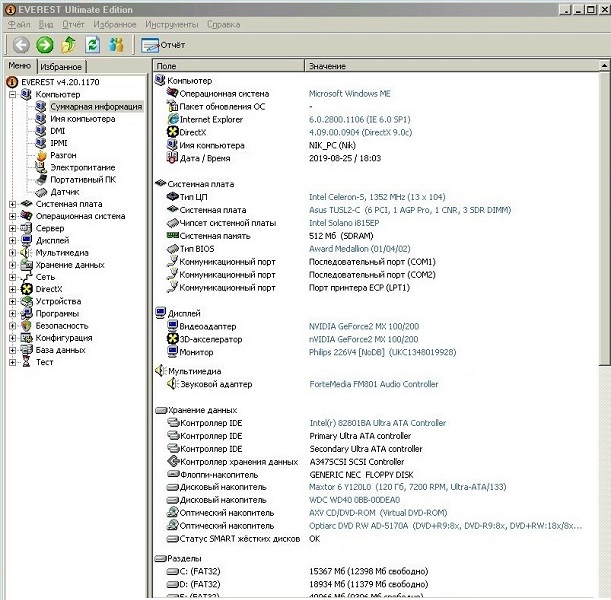Click the scrollbar up arrow
The width and height of the screenshot is (611, 600).
tap(604, 65)
